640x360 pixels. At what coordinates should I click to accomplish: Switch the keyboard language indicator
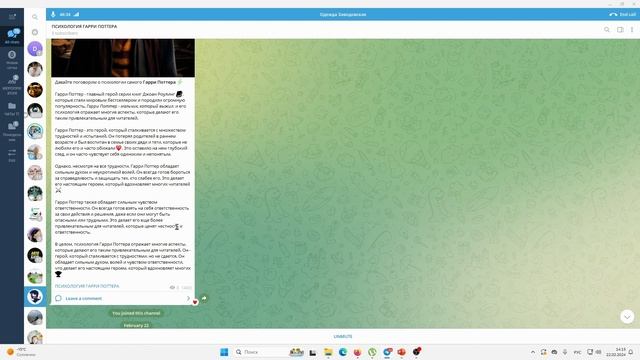coord(577,352)
